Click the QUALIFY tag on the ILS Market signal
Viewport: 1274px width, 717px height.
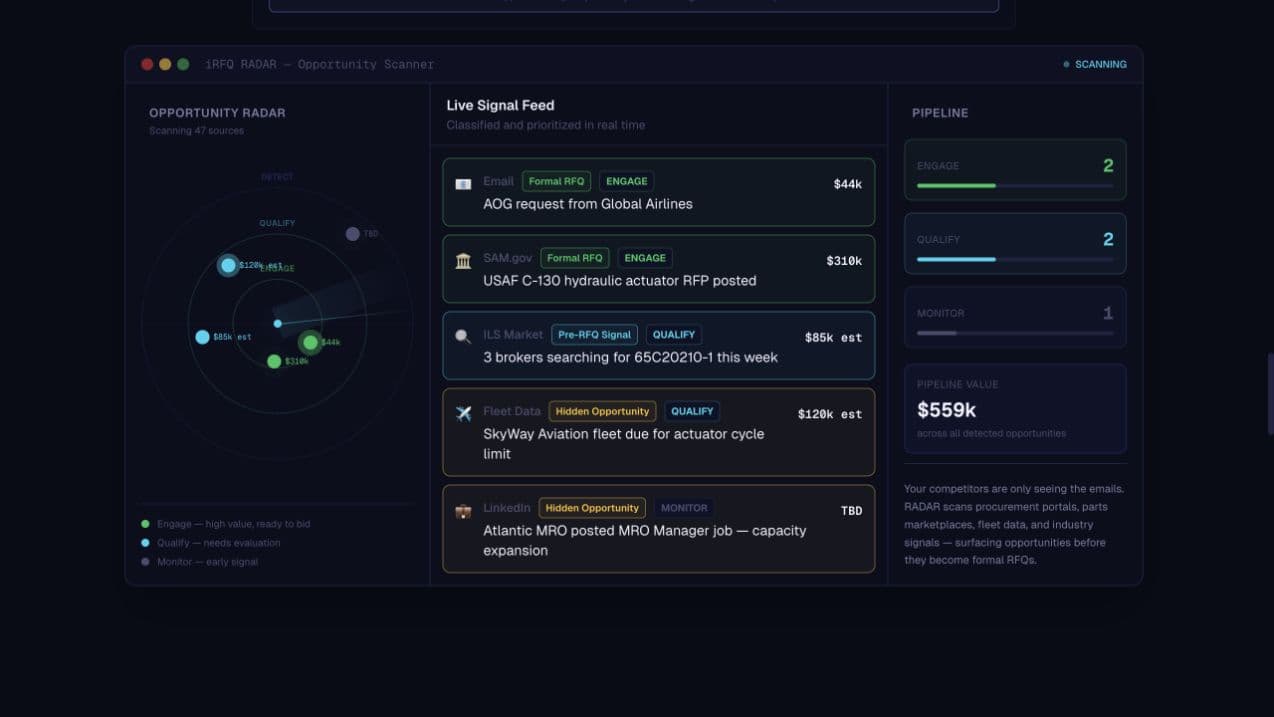[674, 335]
